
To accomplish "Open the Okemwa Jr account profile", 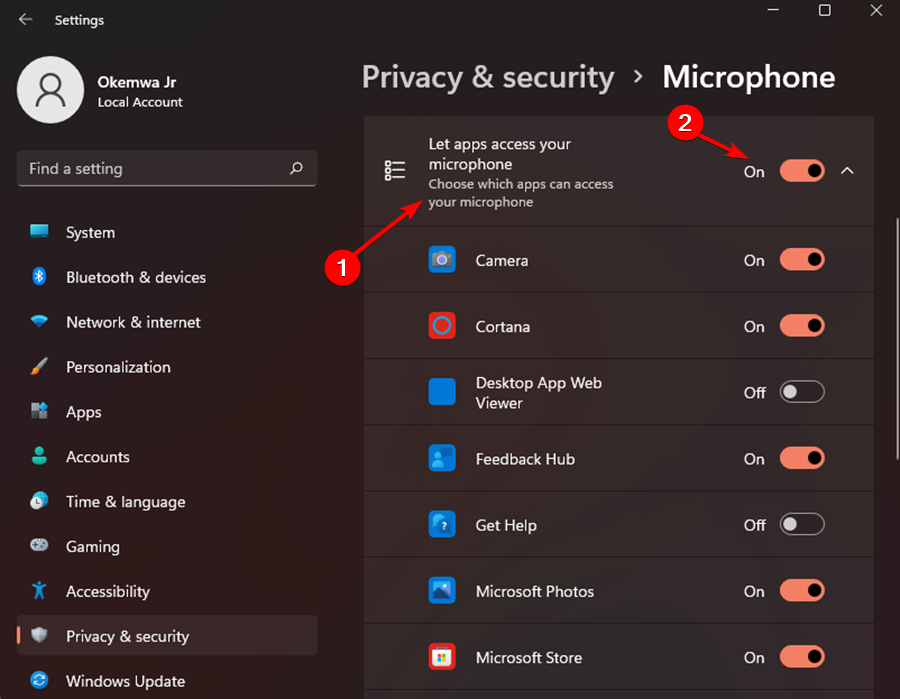I will tap(100, 90).
